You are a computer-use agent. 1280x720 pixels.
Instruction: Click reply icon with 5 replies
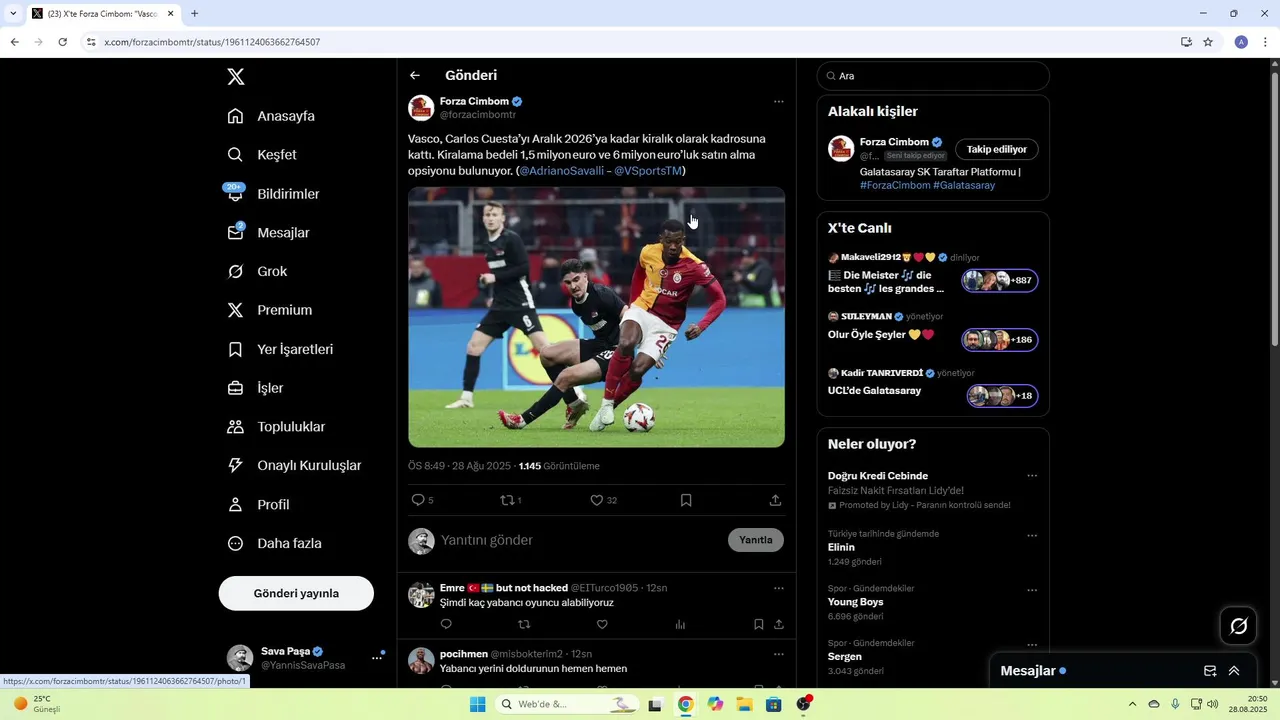[x=423, y=500]
